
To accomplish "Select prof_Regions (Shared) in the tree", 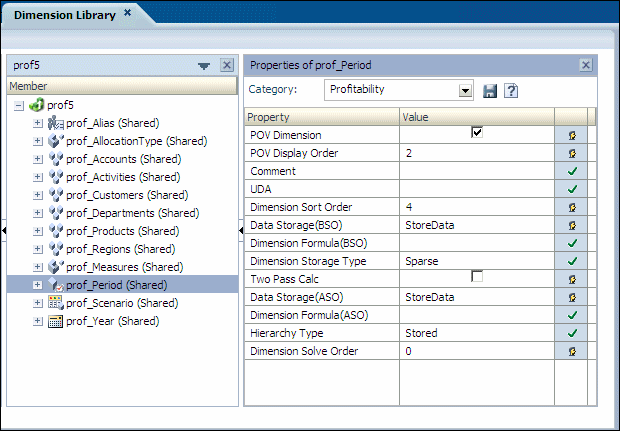I will coord(121,249).
